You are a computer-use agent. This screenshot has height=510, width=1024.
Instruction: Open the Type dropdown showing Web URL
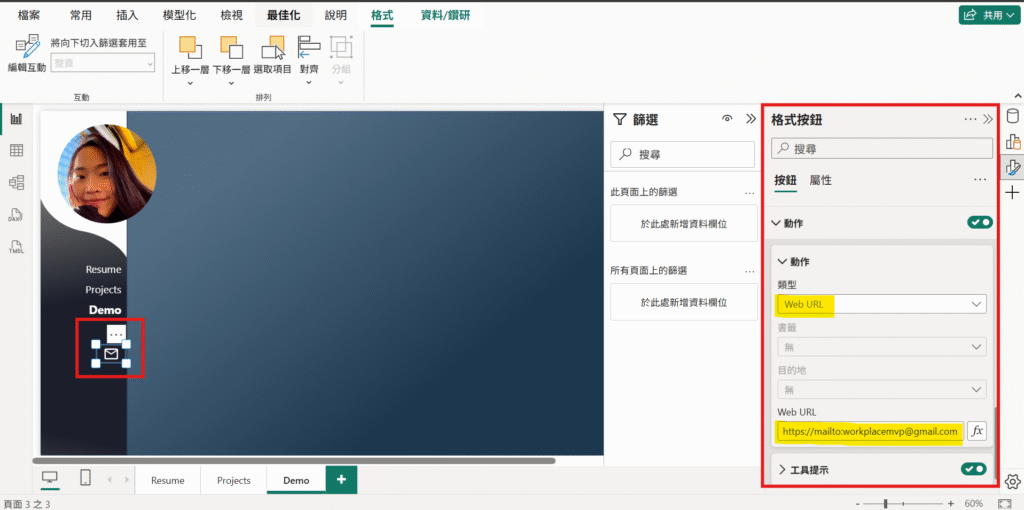[x=881, y=304]
